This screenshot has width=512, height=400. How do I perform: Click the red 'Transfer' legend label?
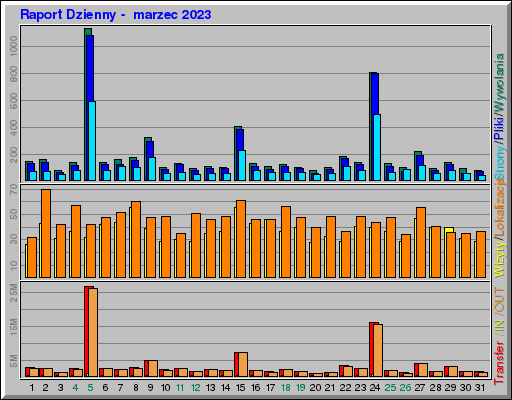click(499, 363)
